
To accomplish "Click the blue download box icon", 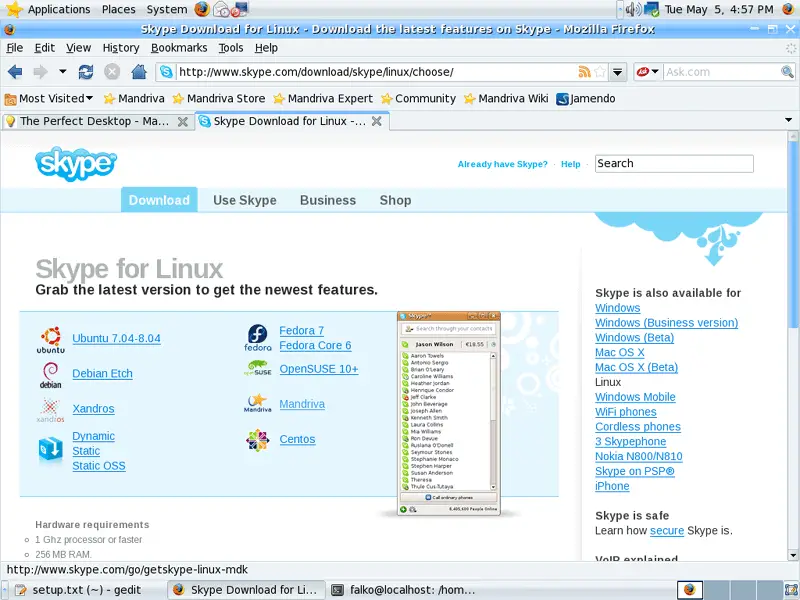I will 51,449.
